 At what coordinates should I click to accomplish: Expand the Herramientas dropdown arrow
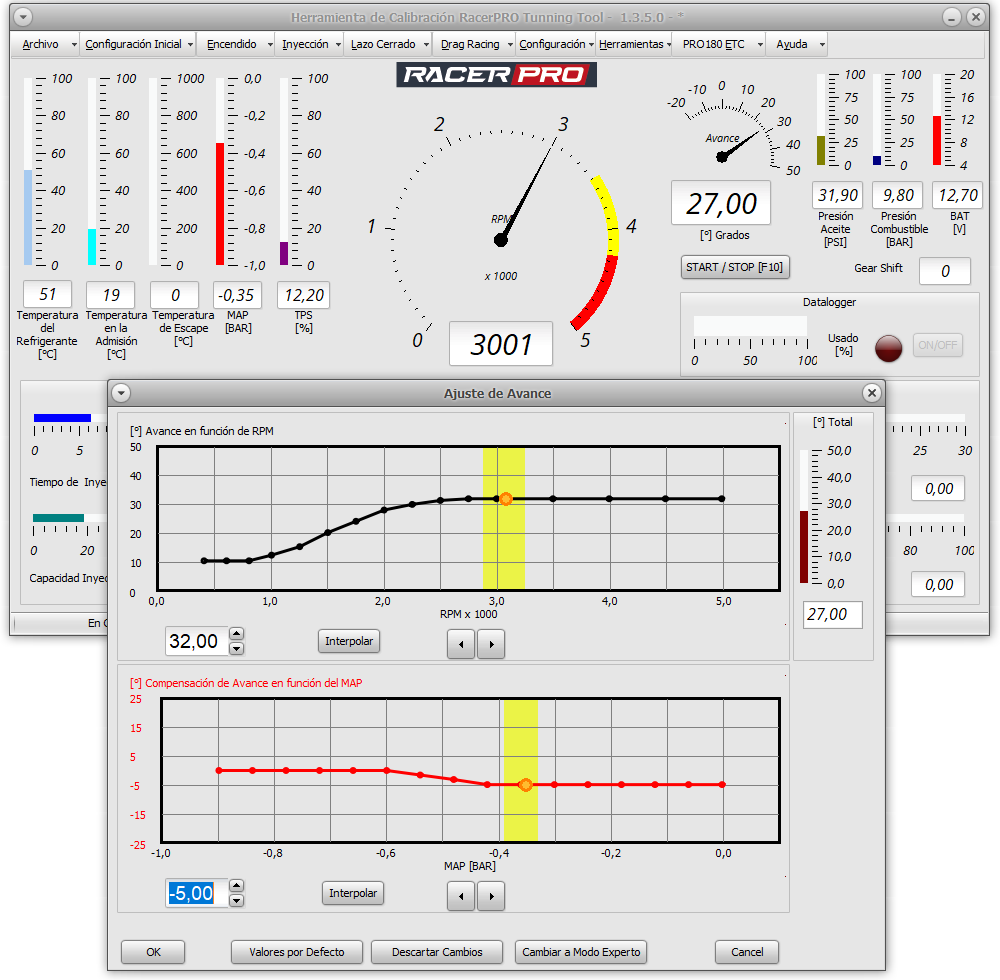(668, 45)
